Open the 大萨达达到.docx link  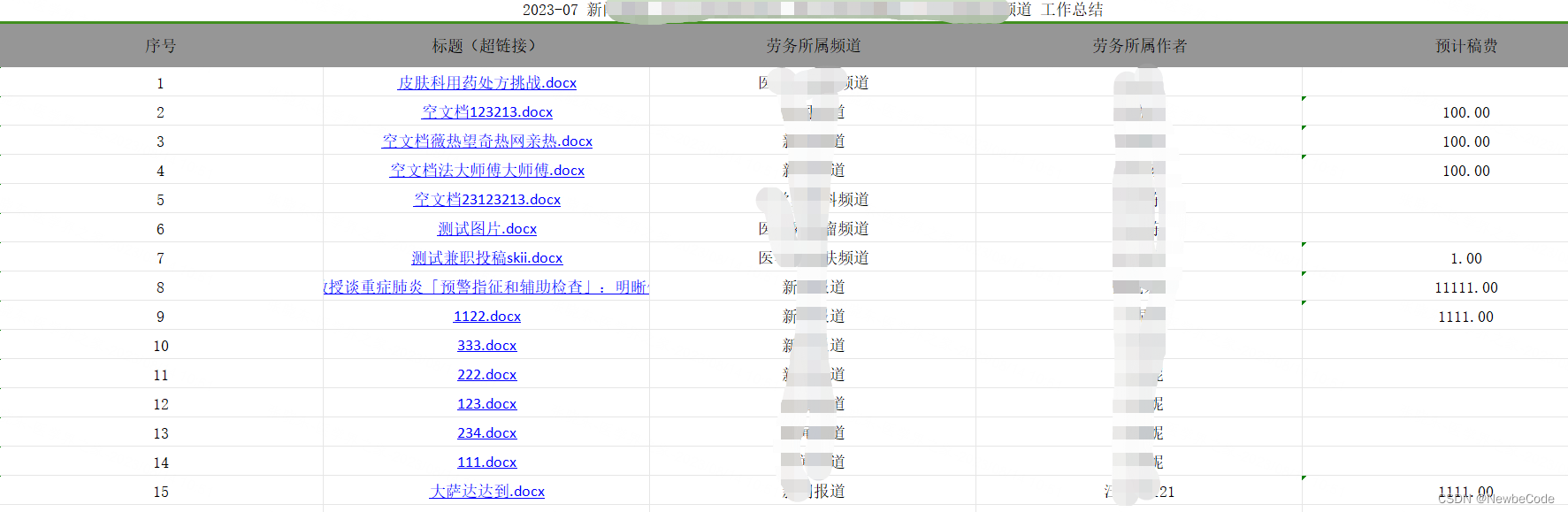486,492
